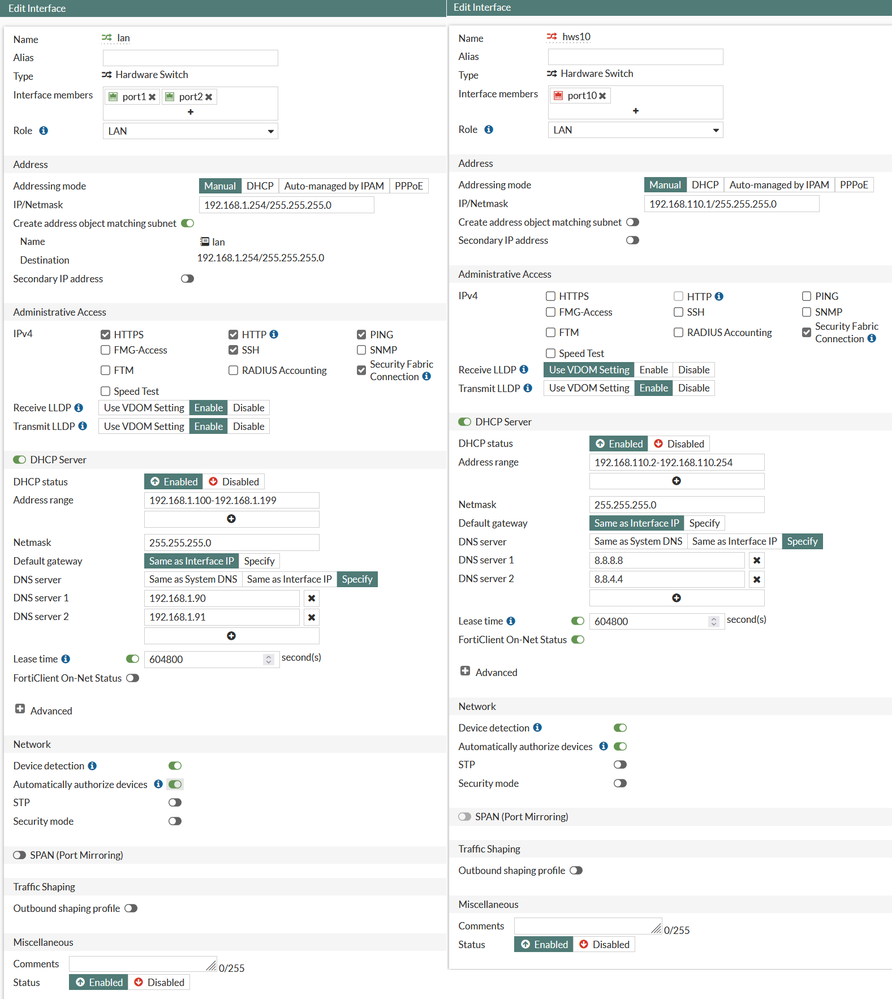This screenshot has width=892, height=999.
Task: Set lan DNS server to Same as System DNS
Action: [192, 579]
